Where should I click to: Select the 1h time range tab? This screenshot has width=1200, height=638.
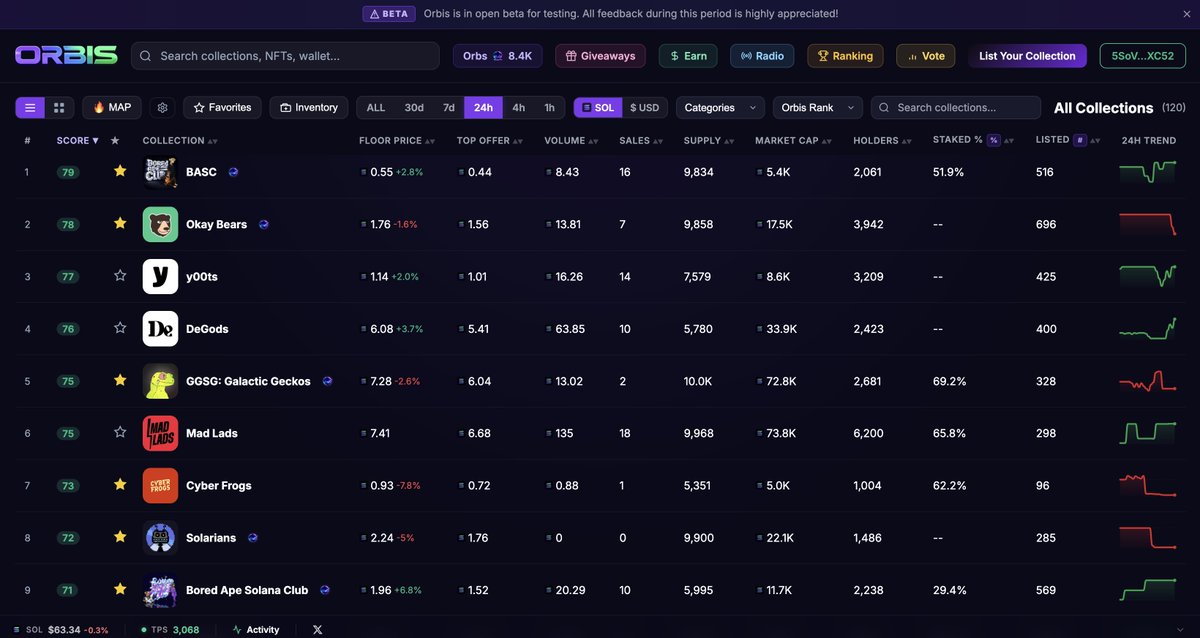point(550,107)
